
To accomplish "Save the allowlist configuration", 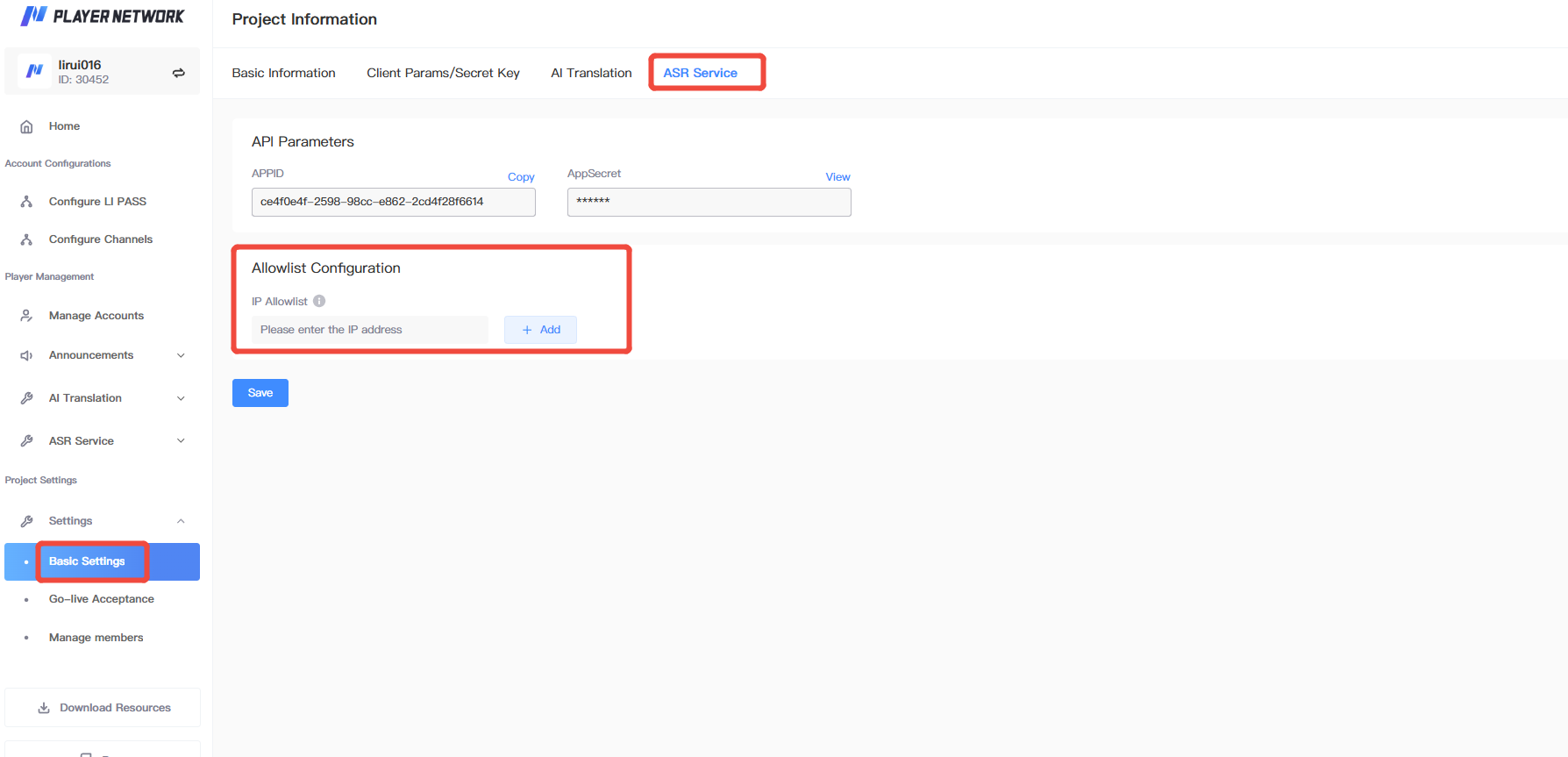I will tap(260, 393).
